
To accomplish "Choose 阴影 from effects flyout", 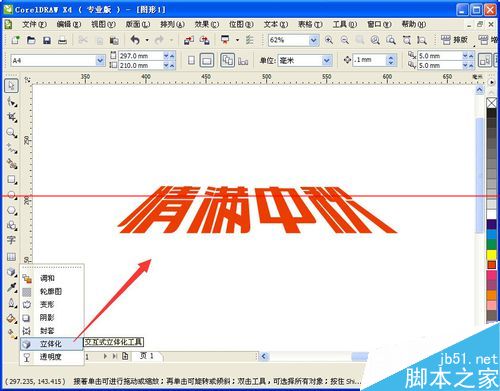I will [x=52, y=318].
